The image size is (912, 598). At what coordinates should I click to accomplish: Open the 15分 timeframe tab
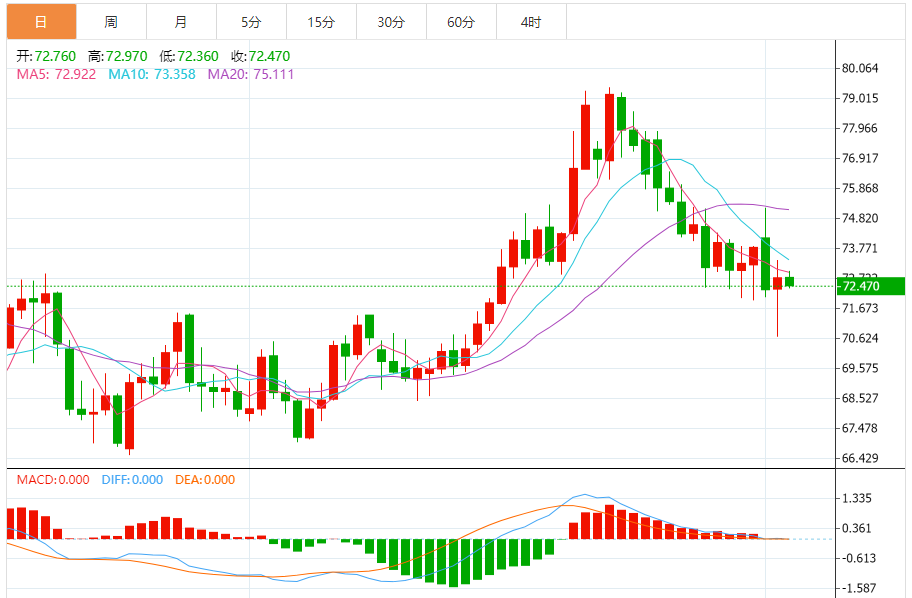pyautogui.click(x=321, y=22)
